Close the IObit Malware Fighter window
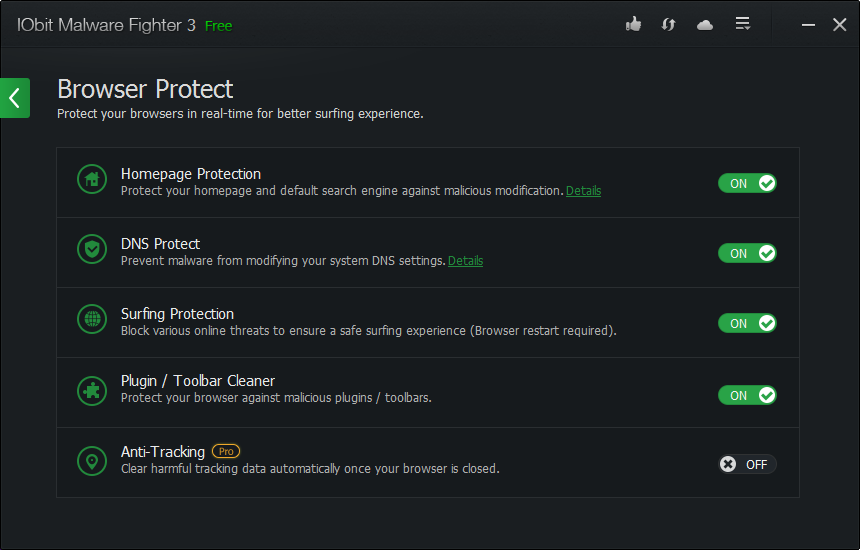The width and height of the screenshot is (860, 550). coord(840,25)
